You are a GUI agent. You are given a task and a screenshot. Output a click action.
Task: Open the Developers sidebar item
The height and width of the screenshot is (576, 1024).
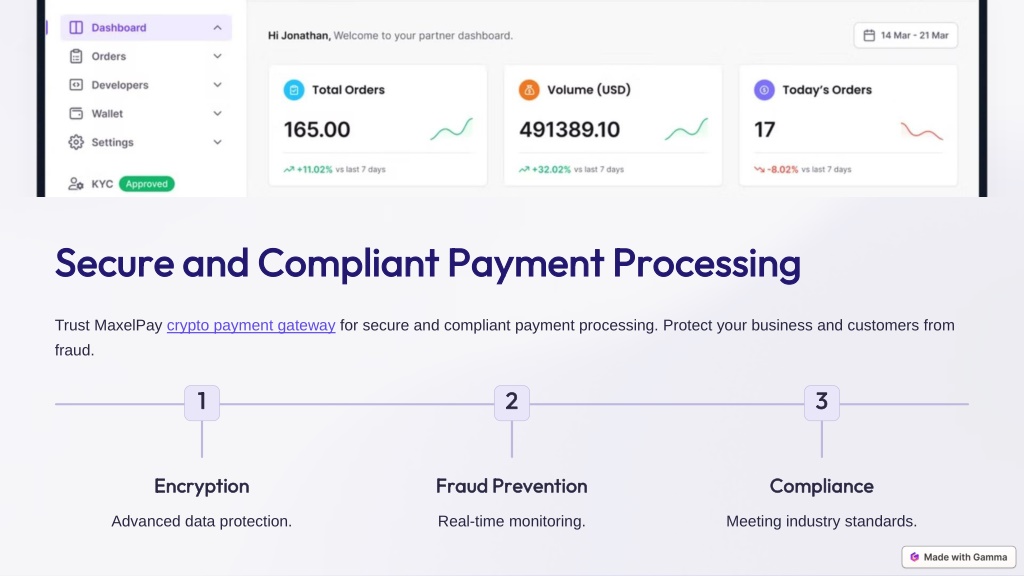146,85
